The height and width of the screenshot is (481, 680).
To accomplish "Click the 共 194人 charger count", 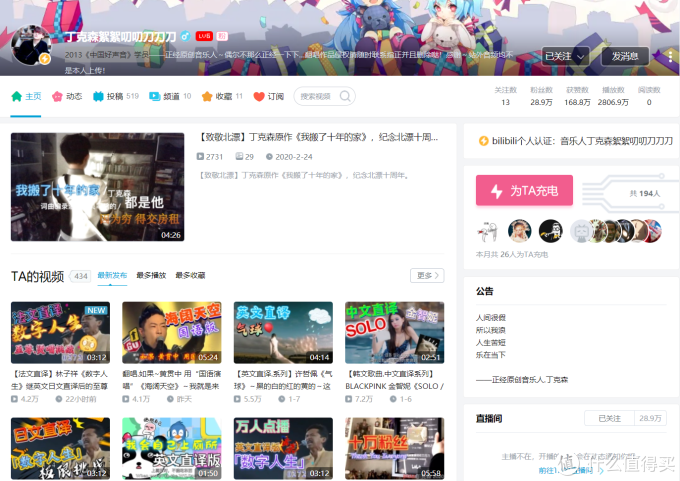I will [645, 193].
